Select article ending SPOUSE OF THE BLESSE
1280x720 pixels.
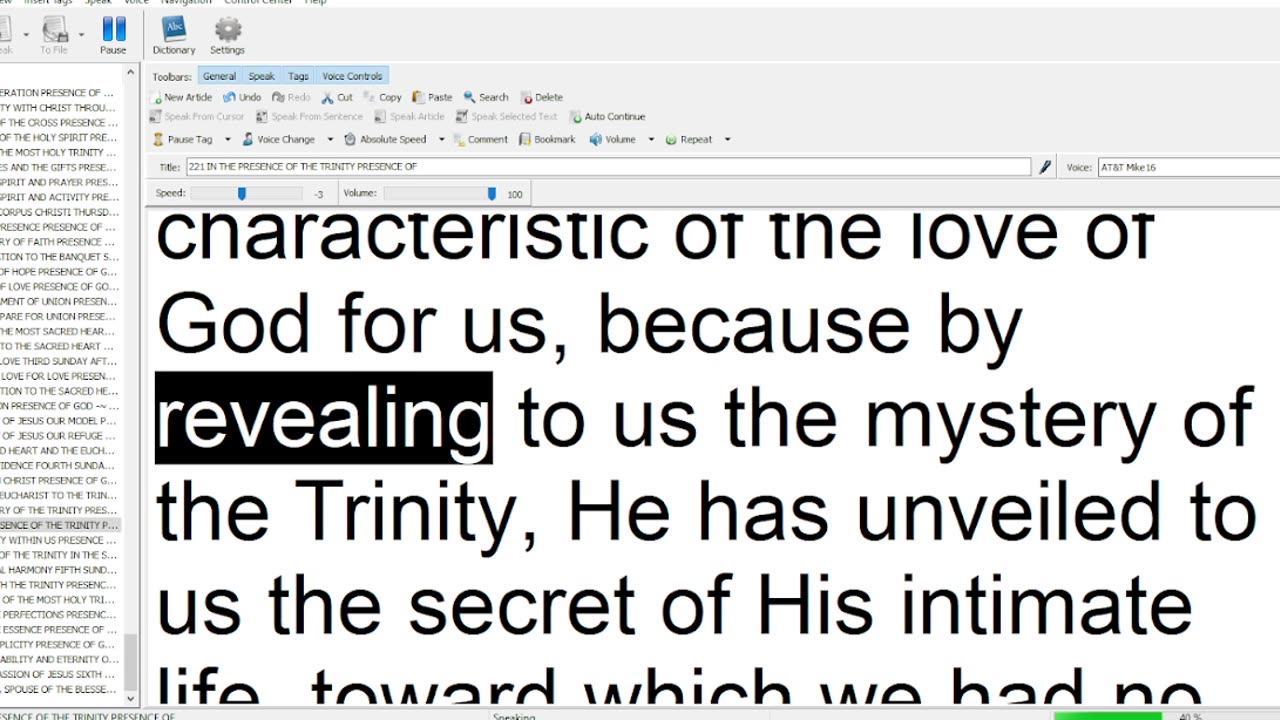(60, 689)
